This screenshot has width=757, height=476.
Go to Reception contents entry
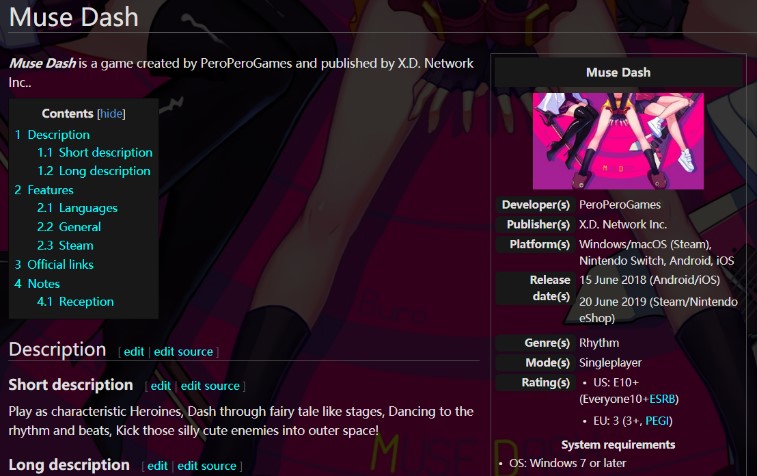86,302
